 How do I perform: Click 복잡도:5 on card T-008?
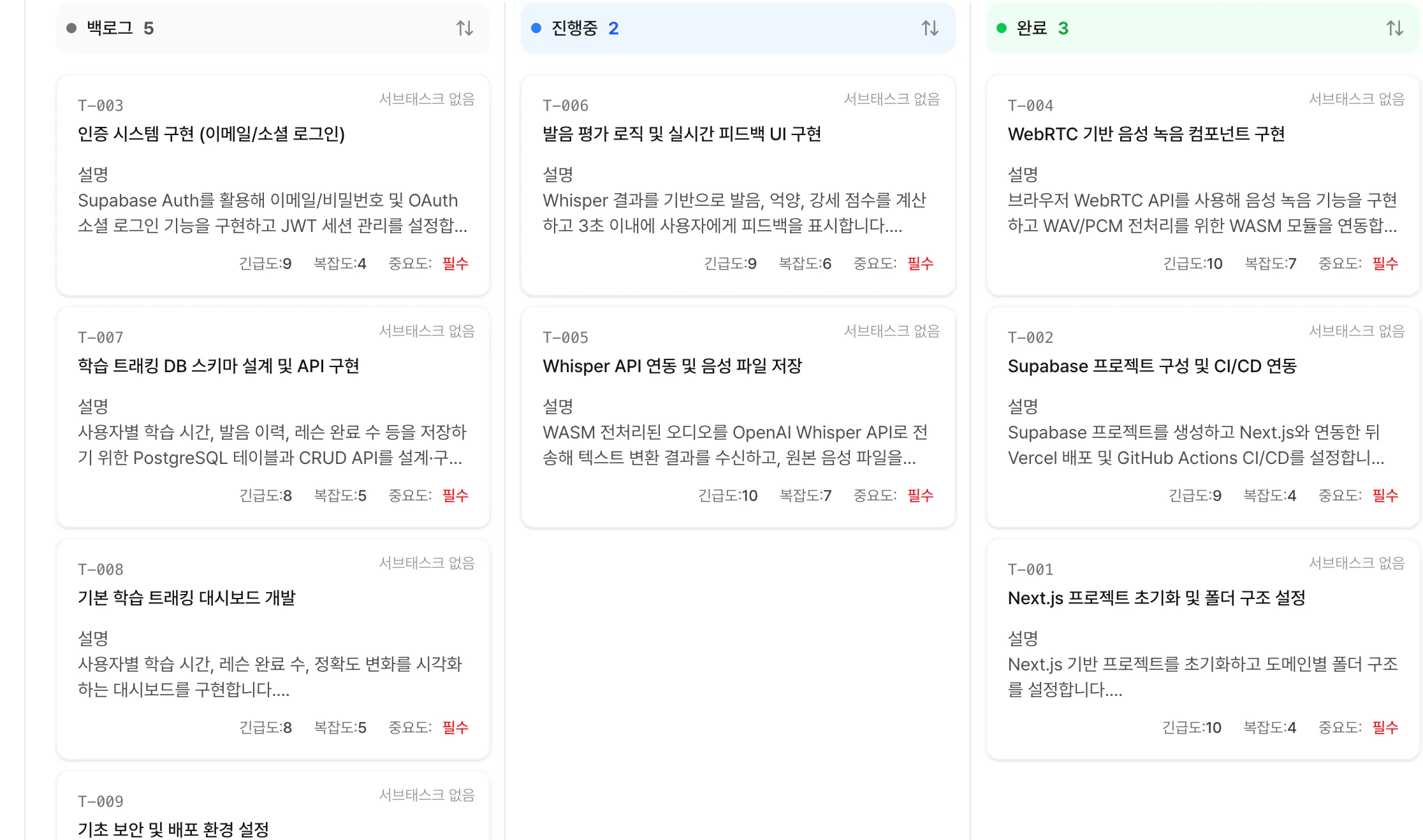[x=340, y=727]
